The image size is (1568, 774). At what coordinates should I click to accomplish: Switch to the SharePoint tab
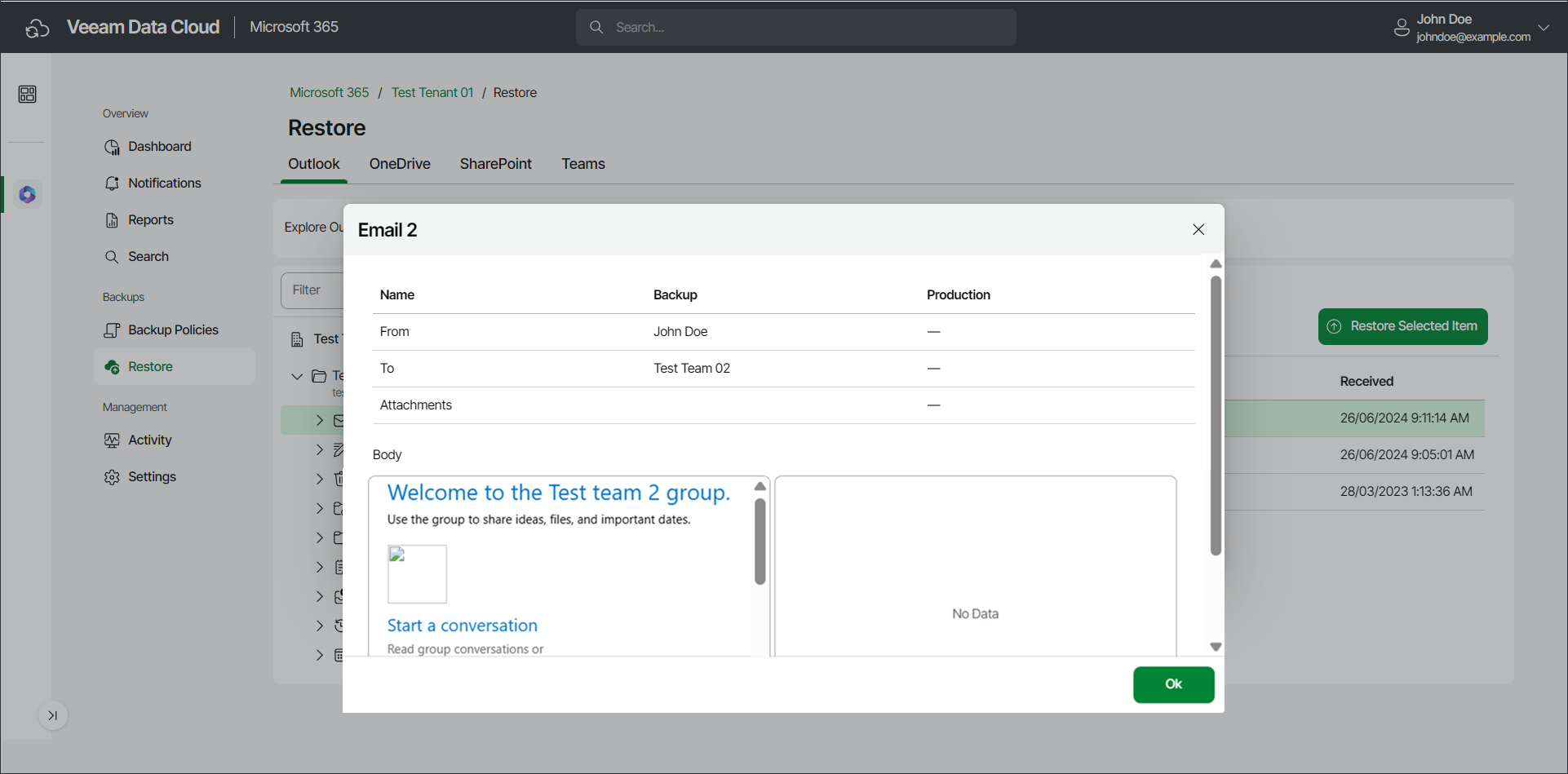[x=496, y=164]
